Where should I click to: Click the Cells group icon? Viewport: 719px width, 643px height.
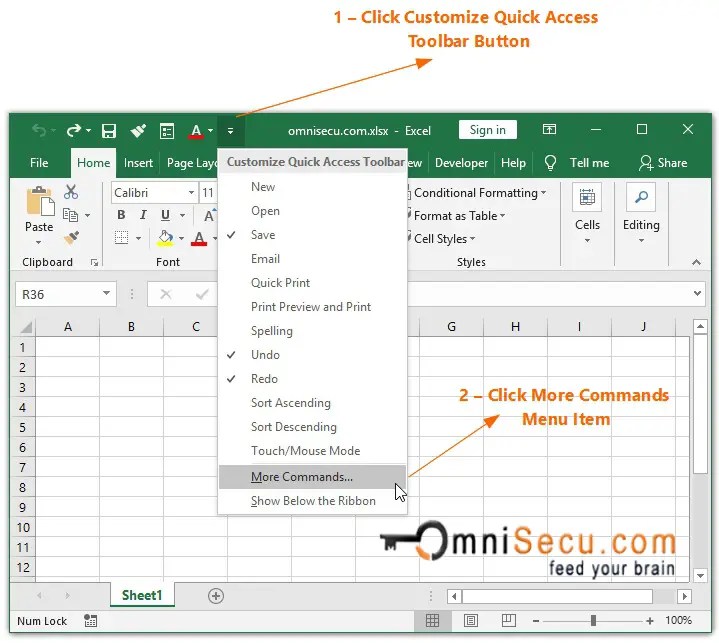point(587,197)
